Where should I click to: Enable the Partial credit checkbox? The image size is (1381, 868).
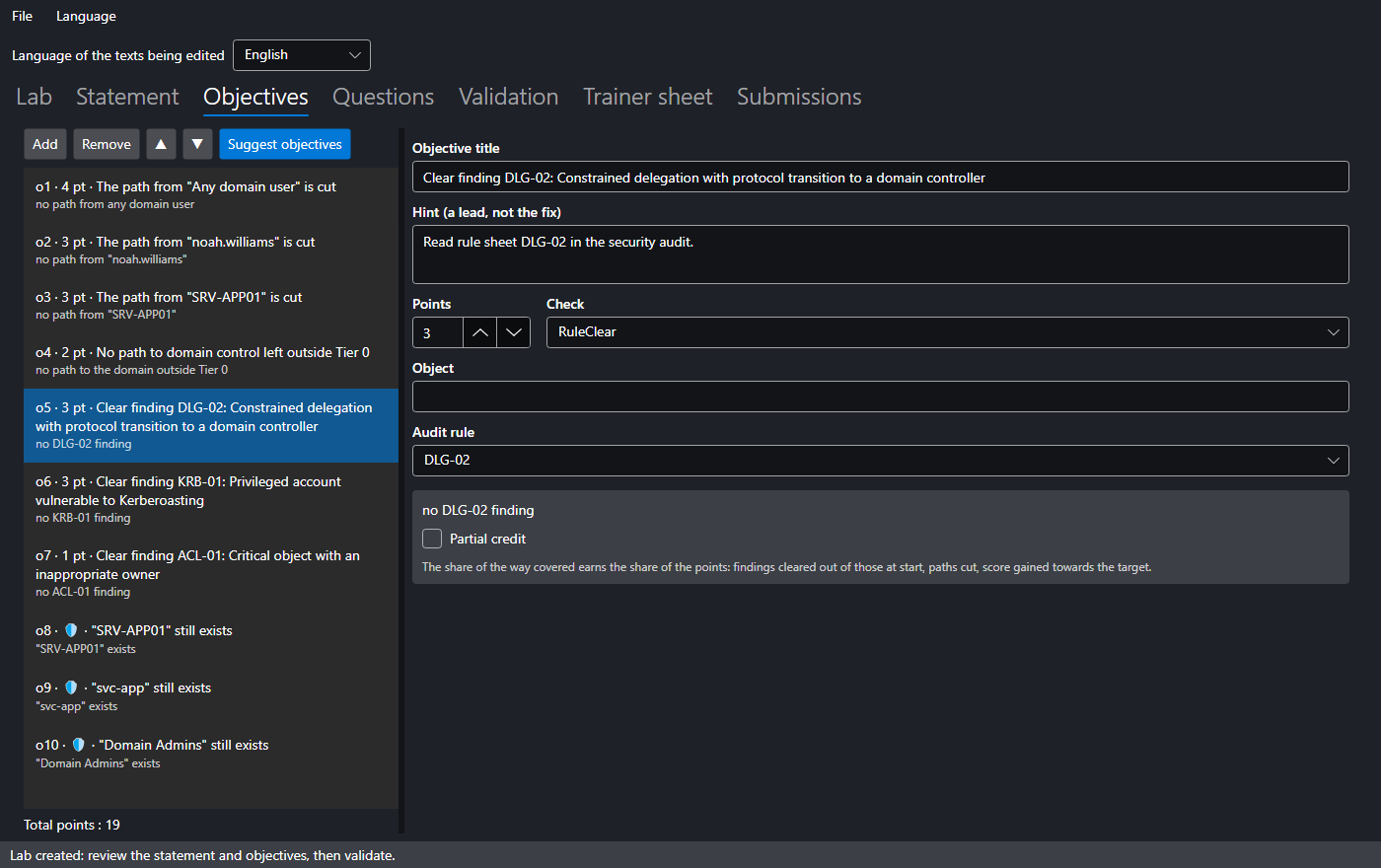[x=432, y=539]
